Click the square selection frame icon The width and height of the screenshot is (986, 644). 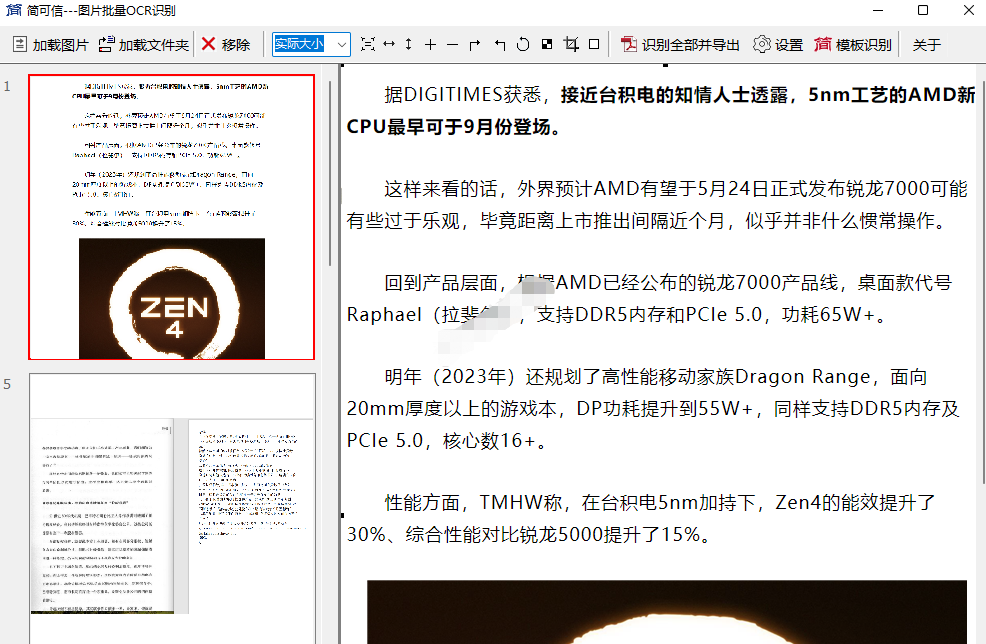pyautogui.click(x=594, y=44)
